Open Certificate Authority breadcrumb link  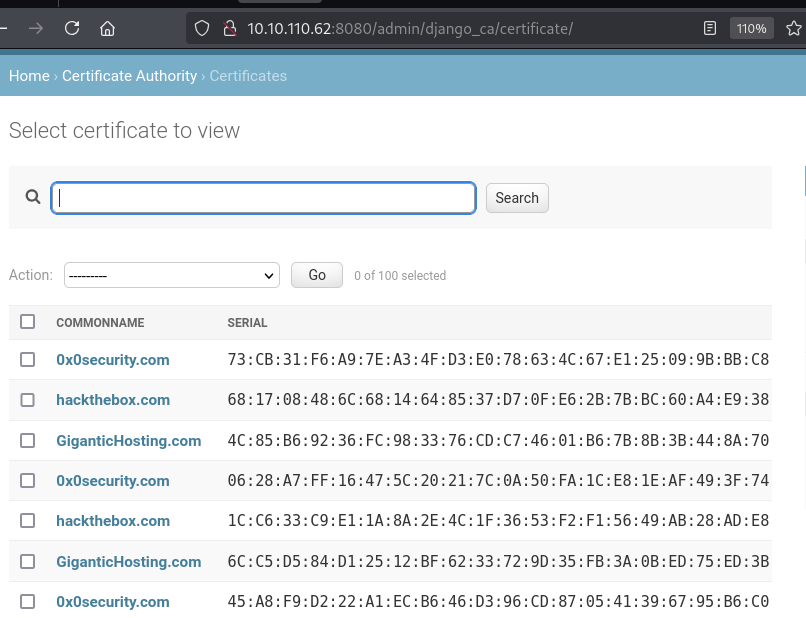coord(129,76)
